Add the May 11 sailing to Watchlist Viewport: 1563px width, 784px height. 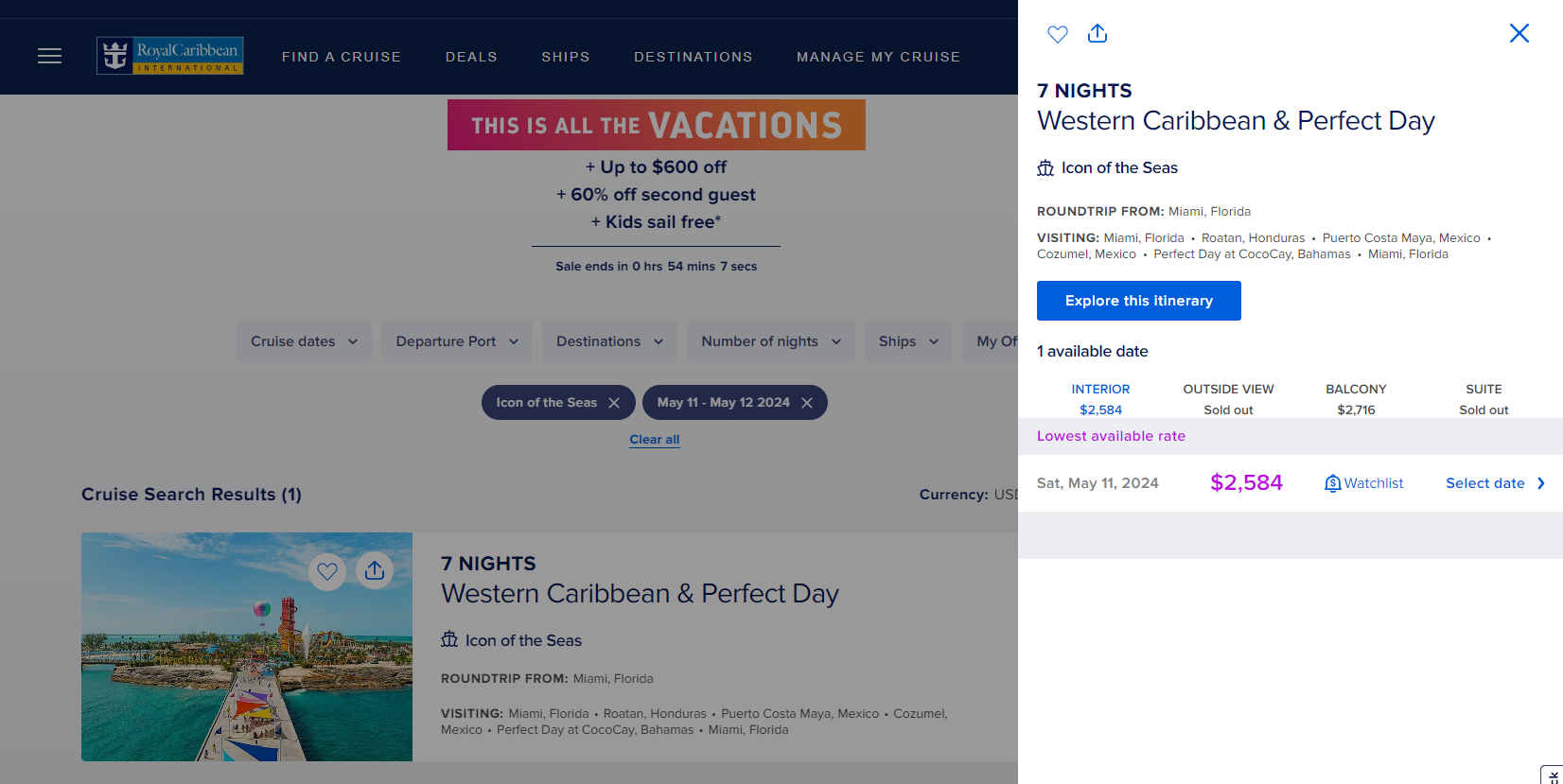tap(1363, 482)
